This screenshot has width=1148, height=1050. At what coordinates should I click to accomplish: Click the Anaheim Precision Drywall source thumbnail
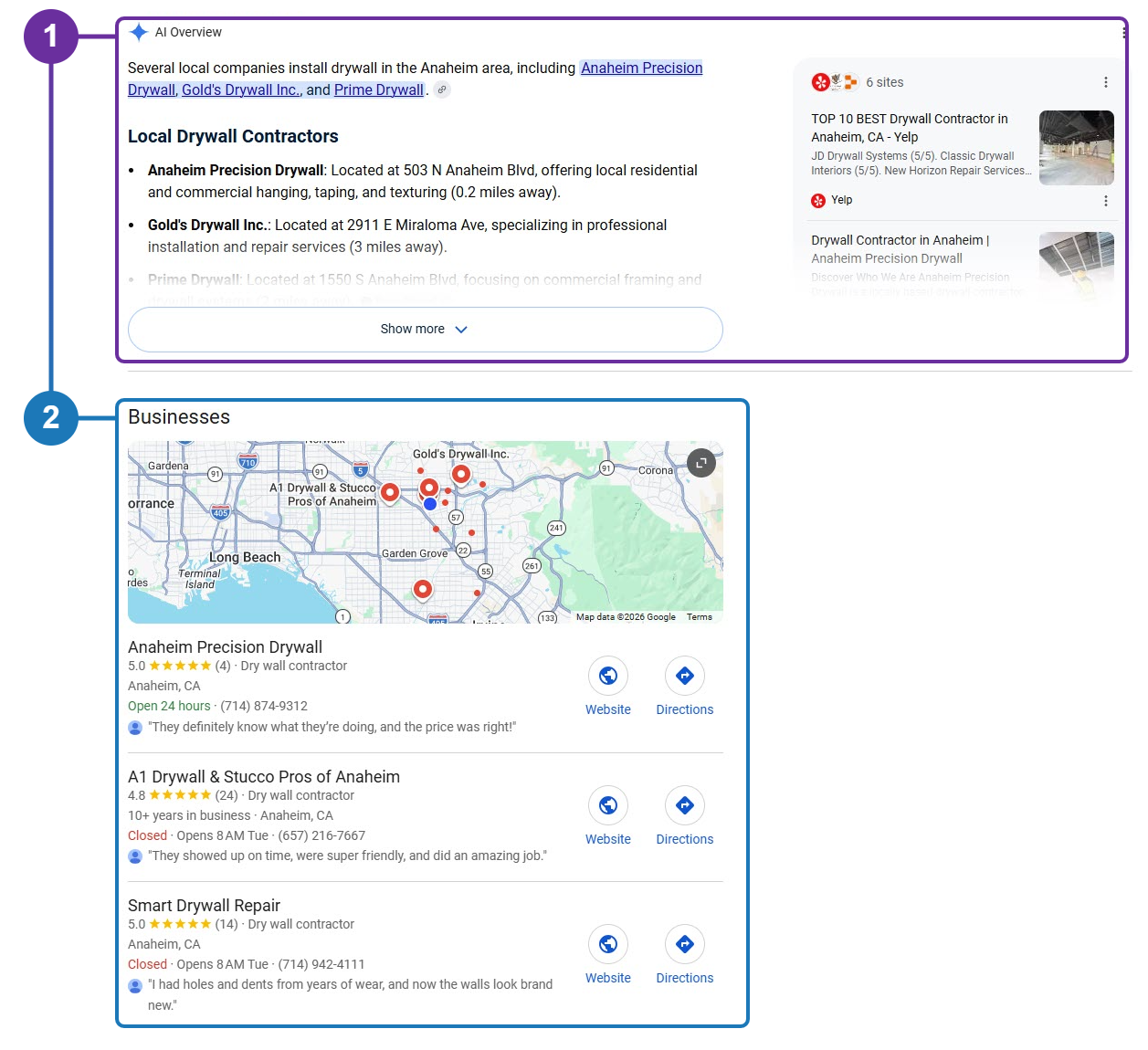click(x=1077, y=267)
